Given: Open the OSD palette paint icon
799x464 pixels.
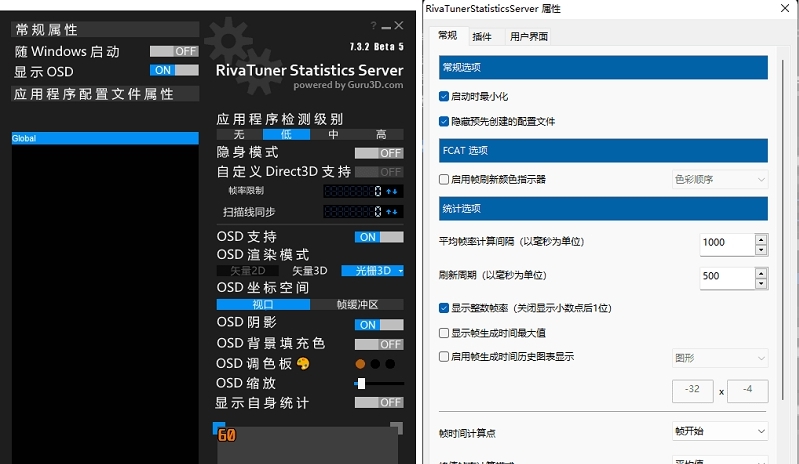Looking at the screenshot, I should [x=303, y=364].
